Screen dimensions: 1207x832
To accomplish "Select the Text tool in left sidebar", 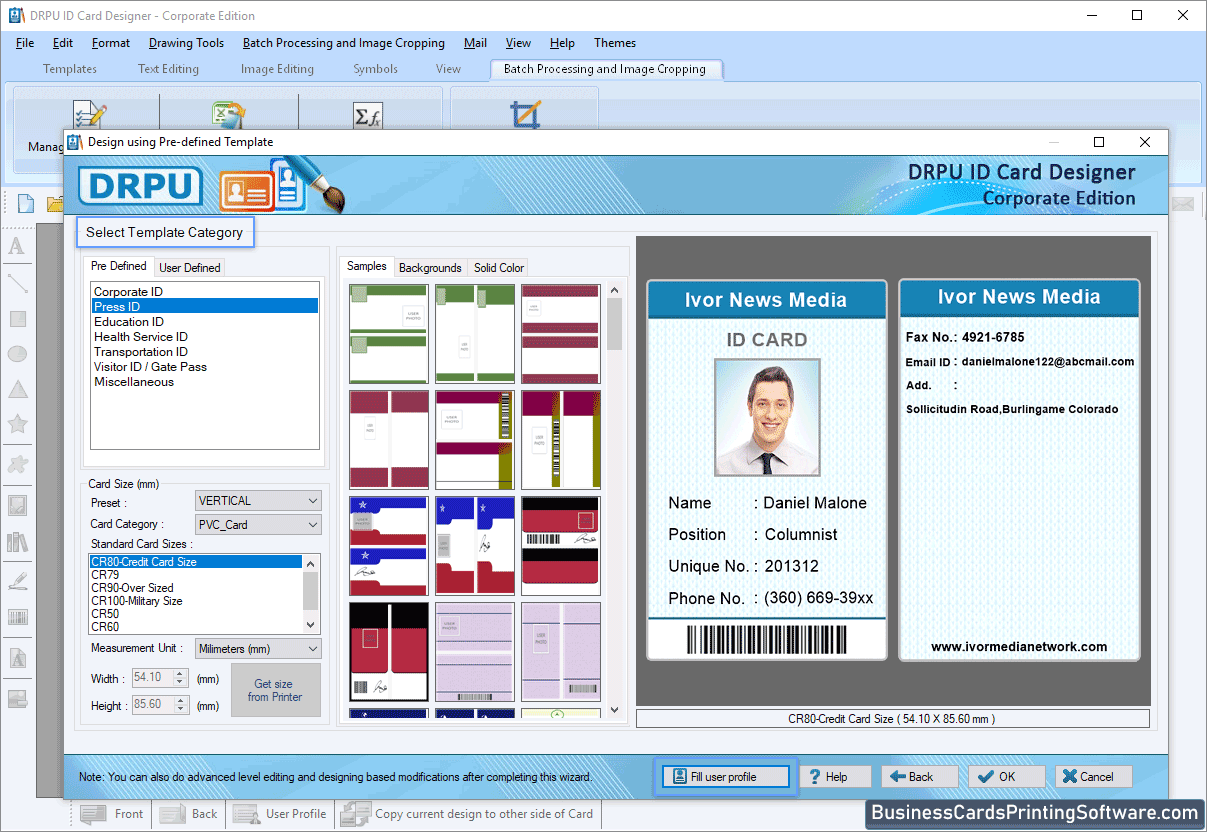I will coord(17,246).
